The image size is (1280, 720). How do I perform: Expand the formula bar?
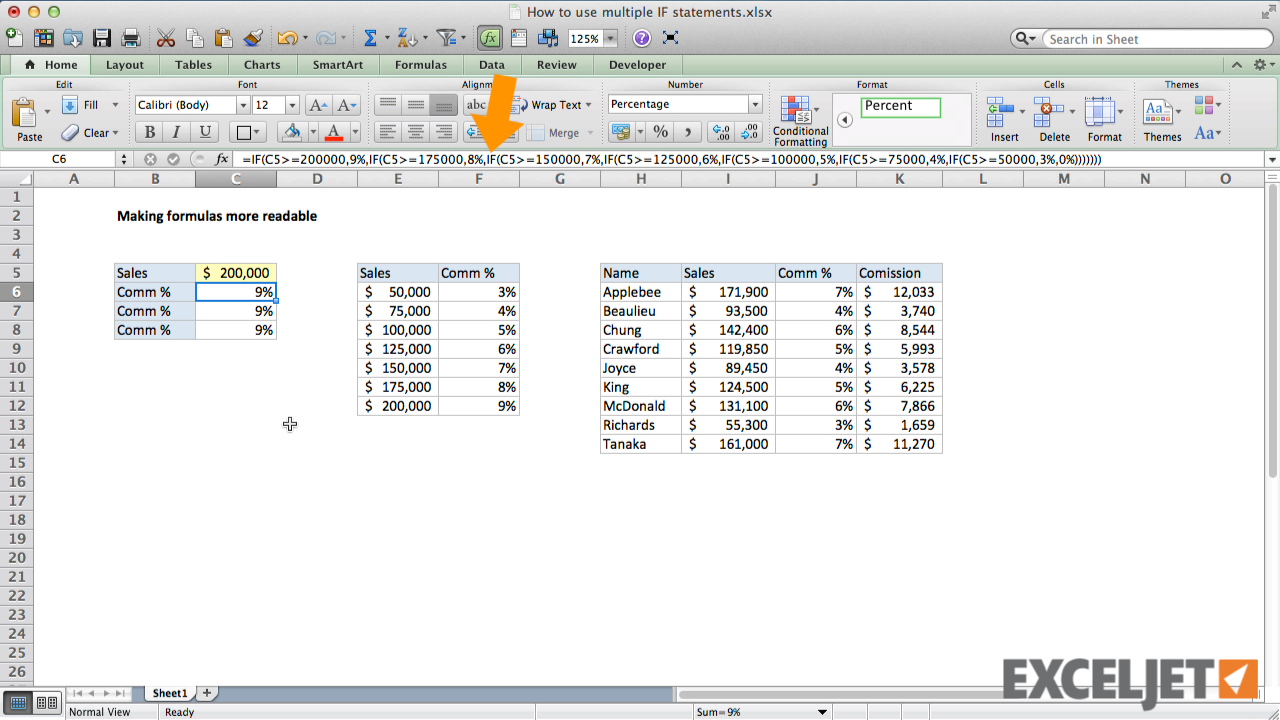tap(1272, 159)
